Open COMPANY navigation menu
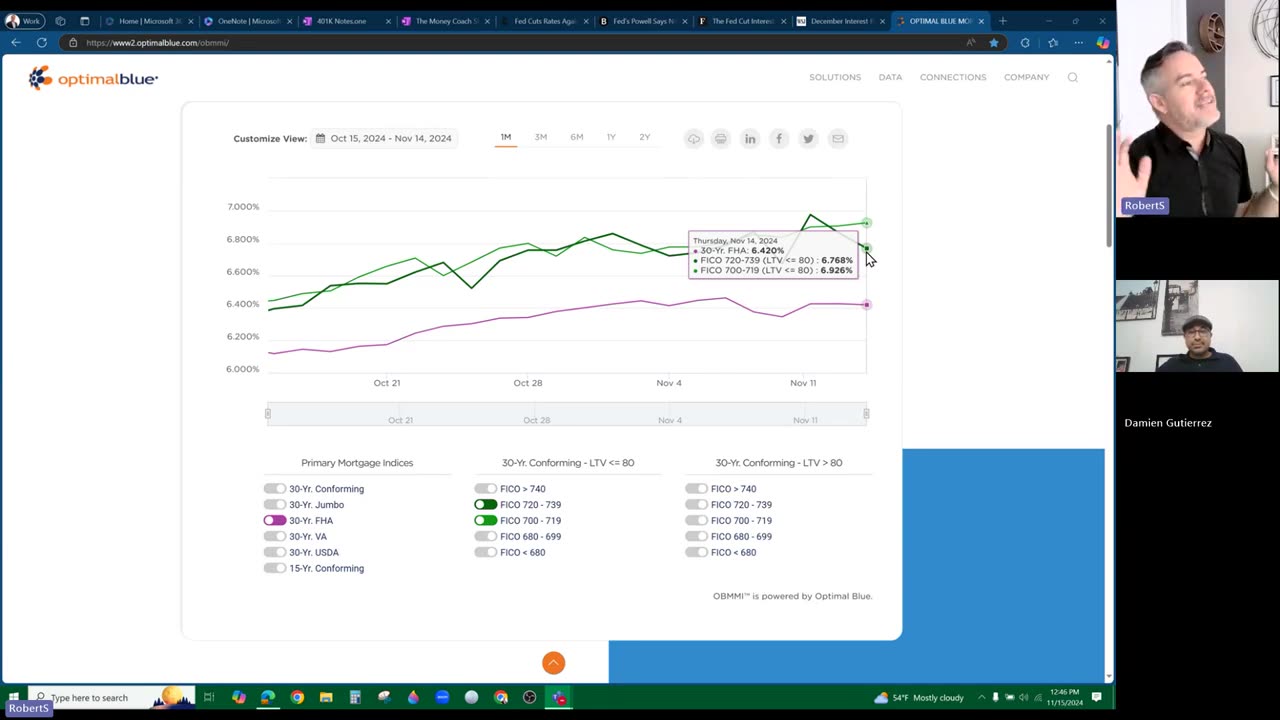This screenshot has height=720, width=1280. 1027,77
